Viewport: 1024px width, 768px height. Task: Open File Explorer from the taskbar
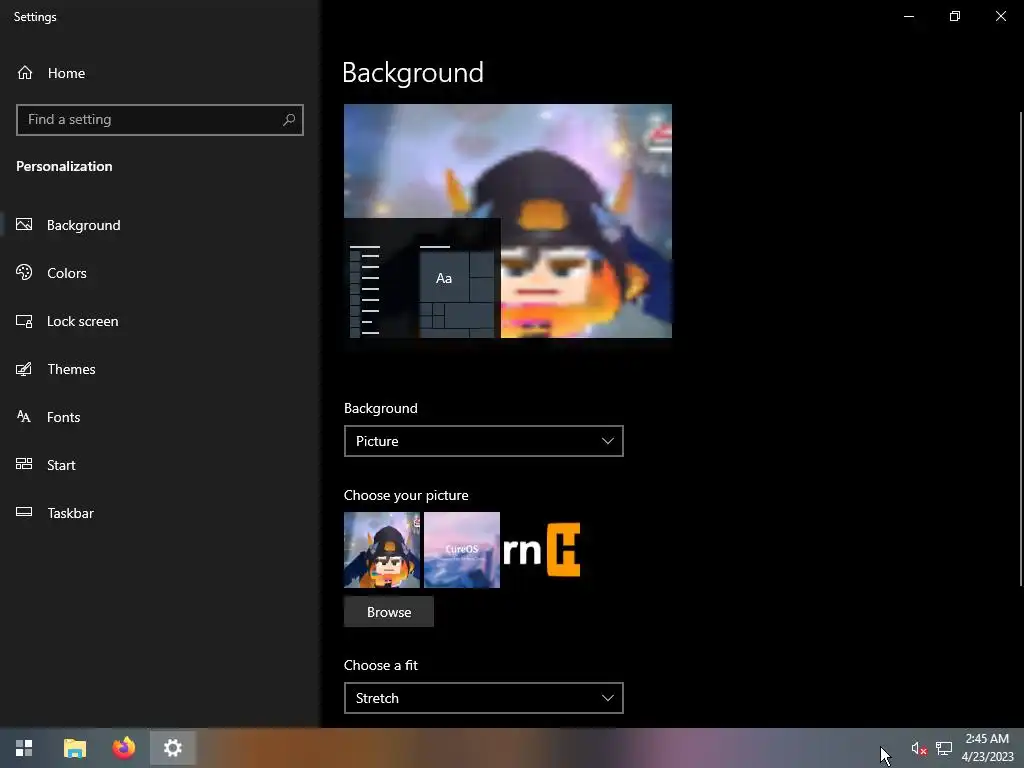(74, 748)
